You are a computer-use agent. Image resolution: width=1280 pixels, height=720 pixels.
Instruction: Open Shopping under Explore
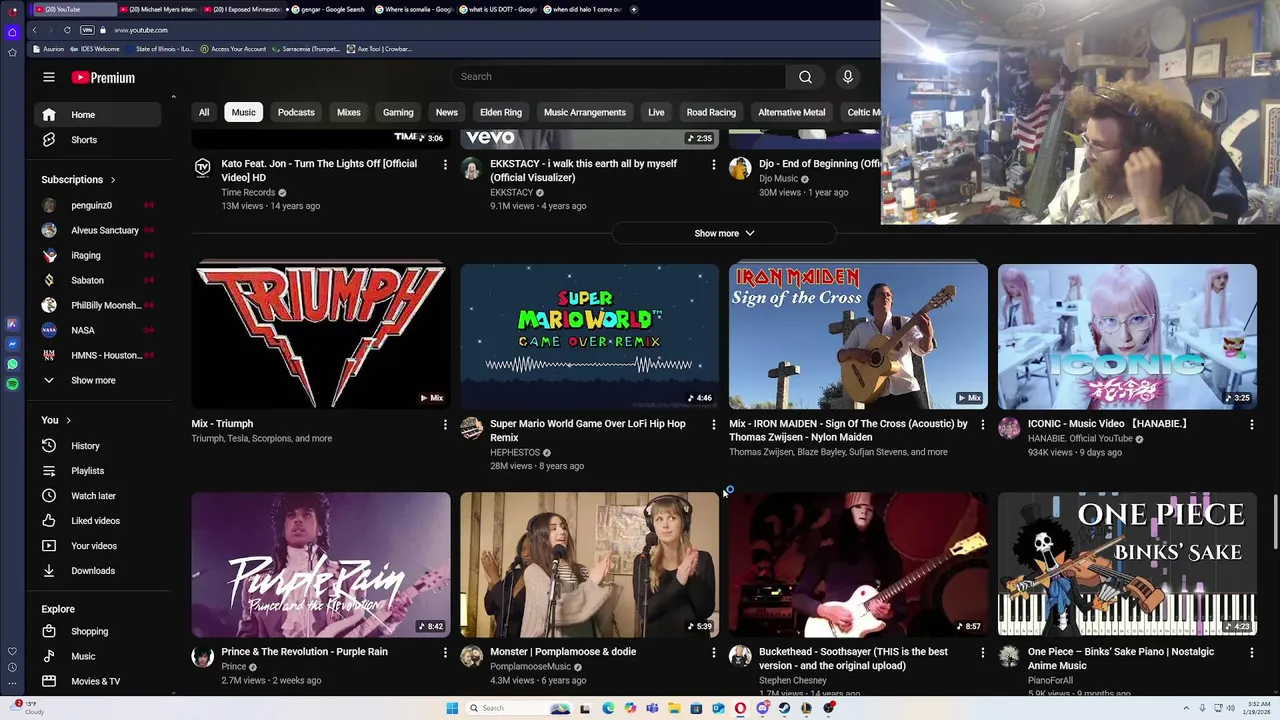tap(98, 632)
